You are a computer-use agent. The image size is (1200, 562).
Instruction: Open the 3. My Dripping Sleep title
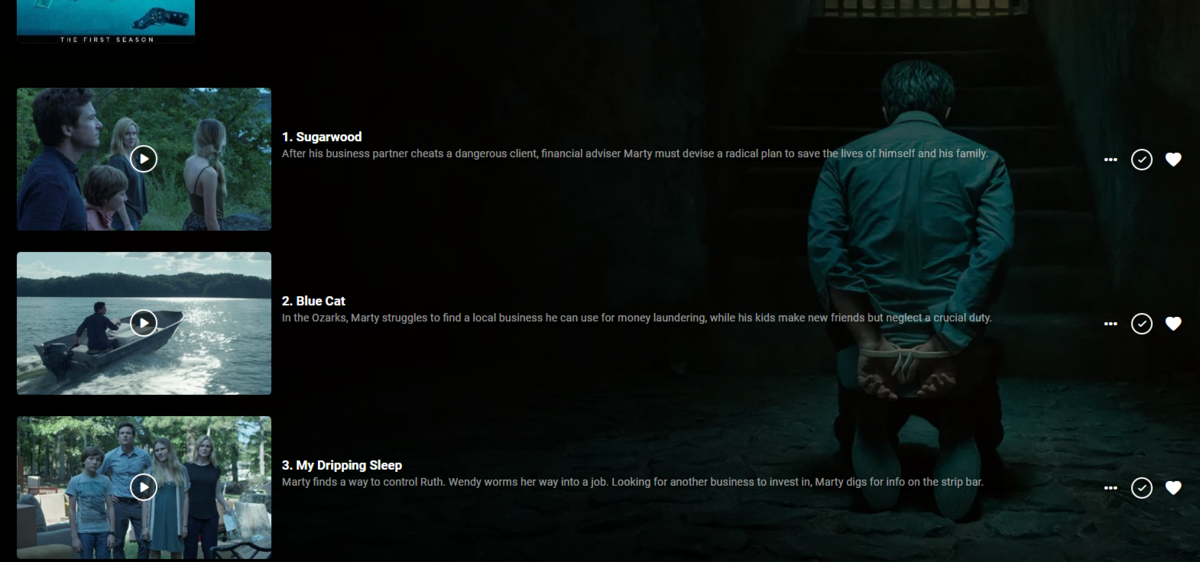point(342,465)
